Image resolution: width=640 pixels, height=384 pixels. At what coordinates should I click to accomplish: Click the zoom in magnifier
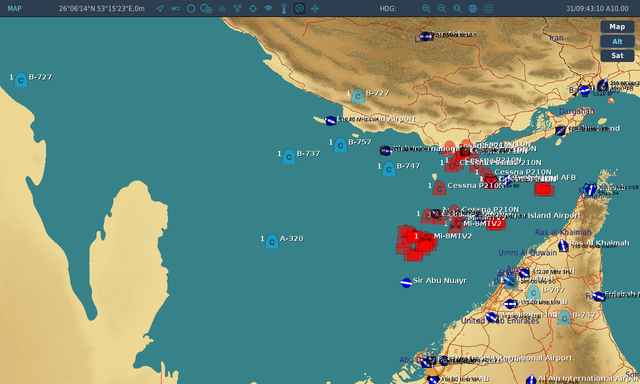tap(426, 9)
